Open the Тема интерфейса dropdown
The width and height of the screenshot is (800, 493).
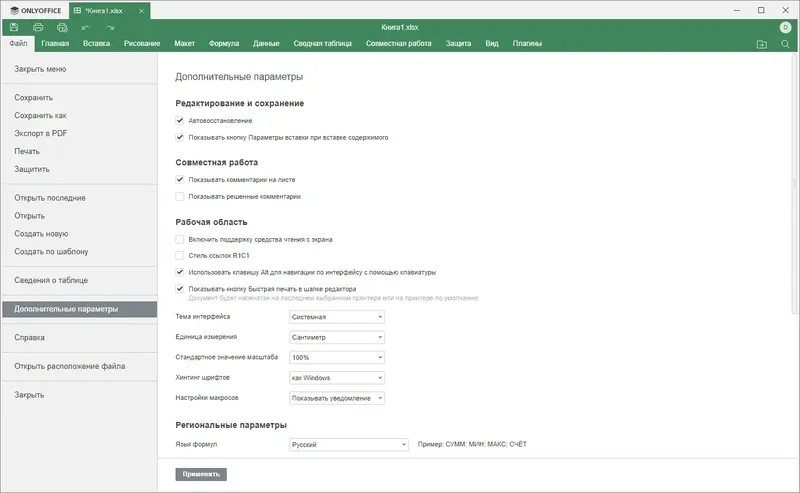(x=337, y=317)
